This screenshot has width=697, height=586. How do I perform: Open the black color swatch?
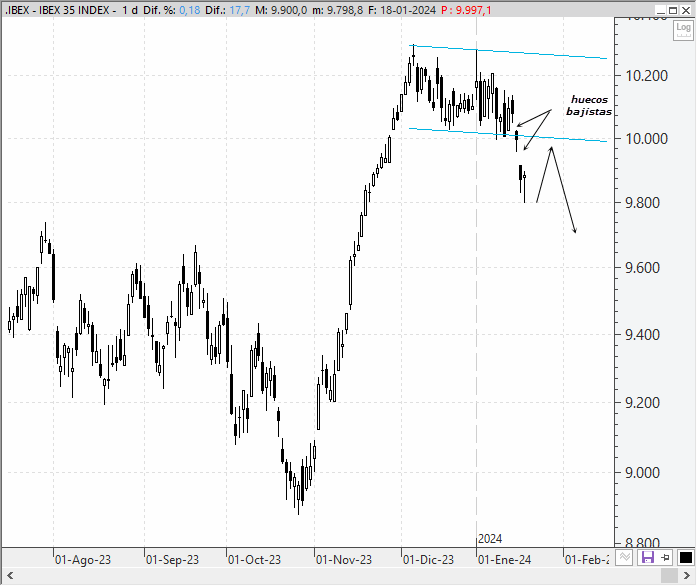click(x=685, y=558)
